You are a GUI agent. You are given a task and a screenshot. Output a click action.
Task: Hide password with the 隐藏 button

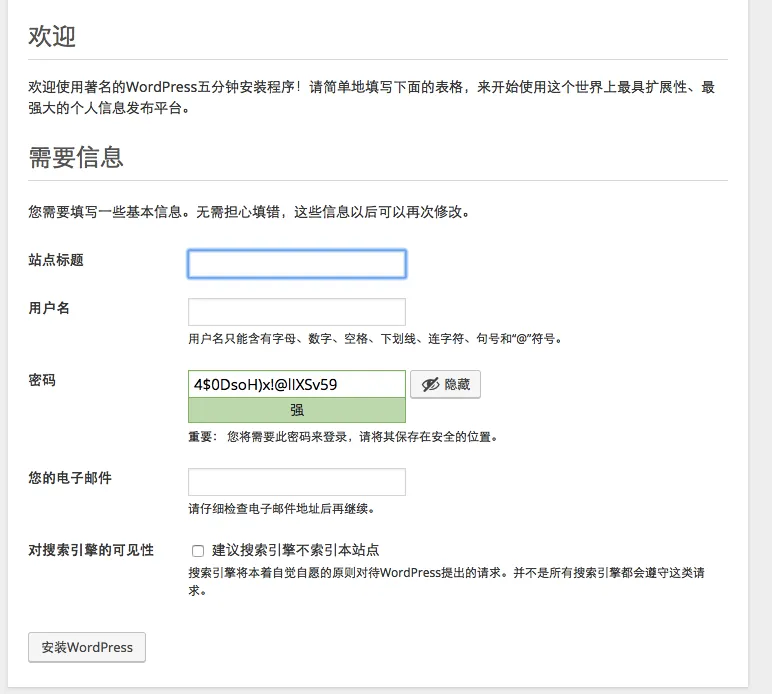click(x=445, y=384)
